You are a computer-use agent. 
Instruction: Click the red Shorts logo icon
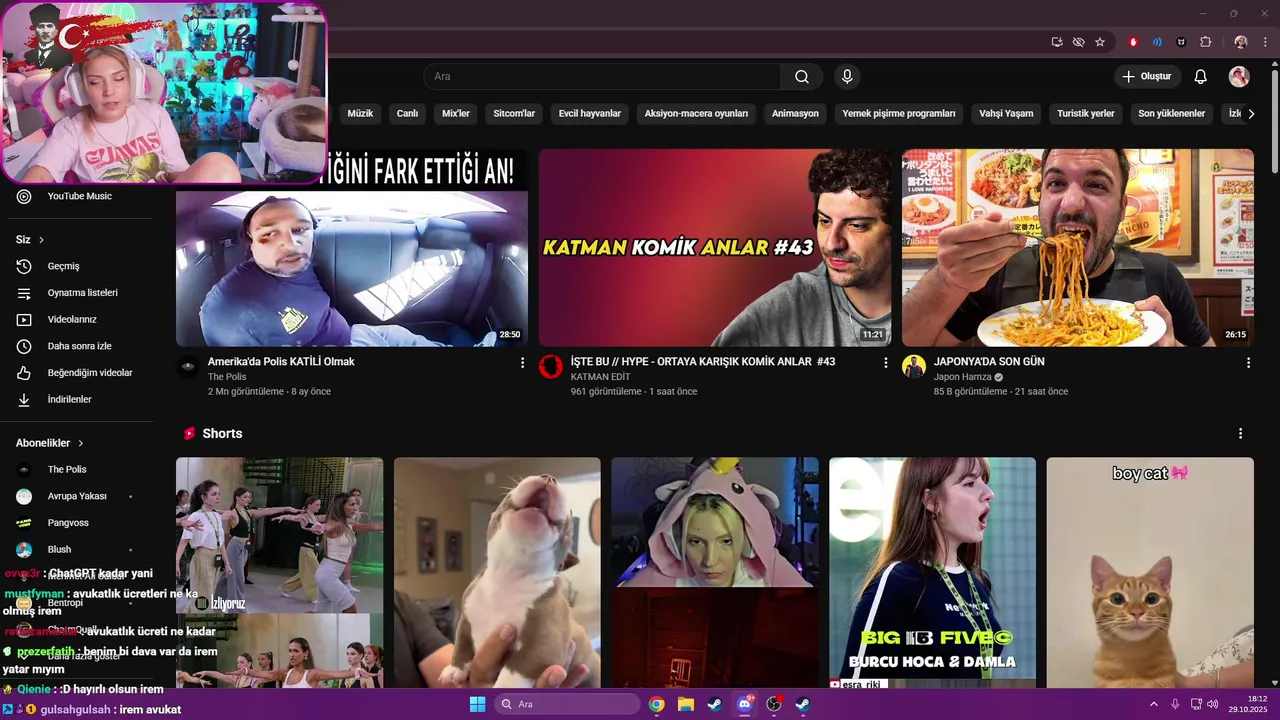click(189, 434)
